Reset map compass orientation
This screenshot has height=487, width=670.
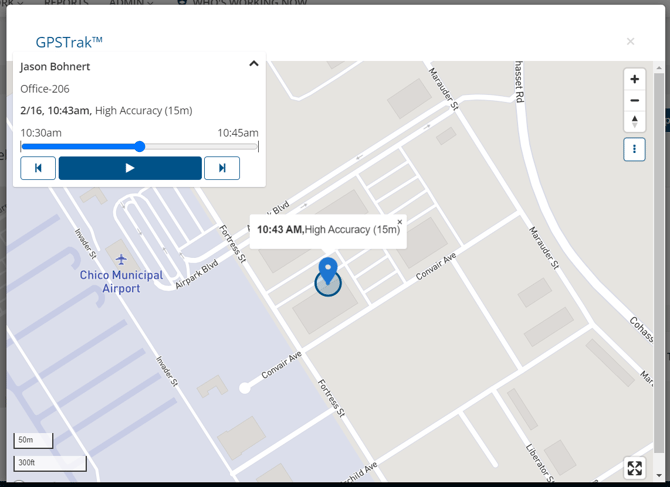click(x=634, y=121)
